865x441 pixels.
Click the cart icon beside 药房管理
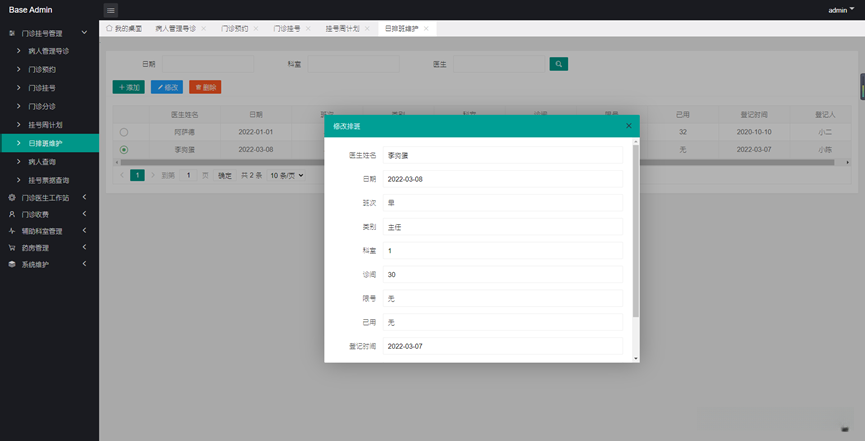(12, 248)
